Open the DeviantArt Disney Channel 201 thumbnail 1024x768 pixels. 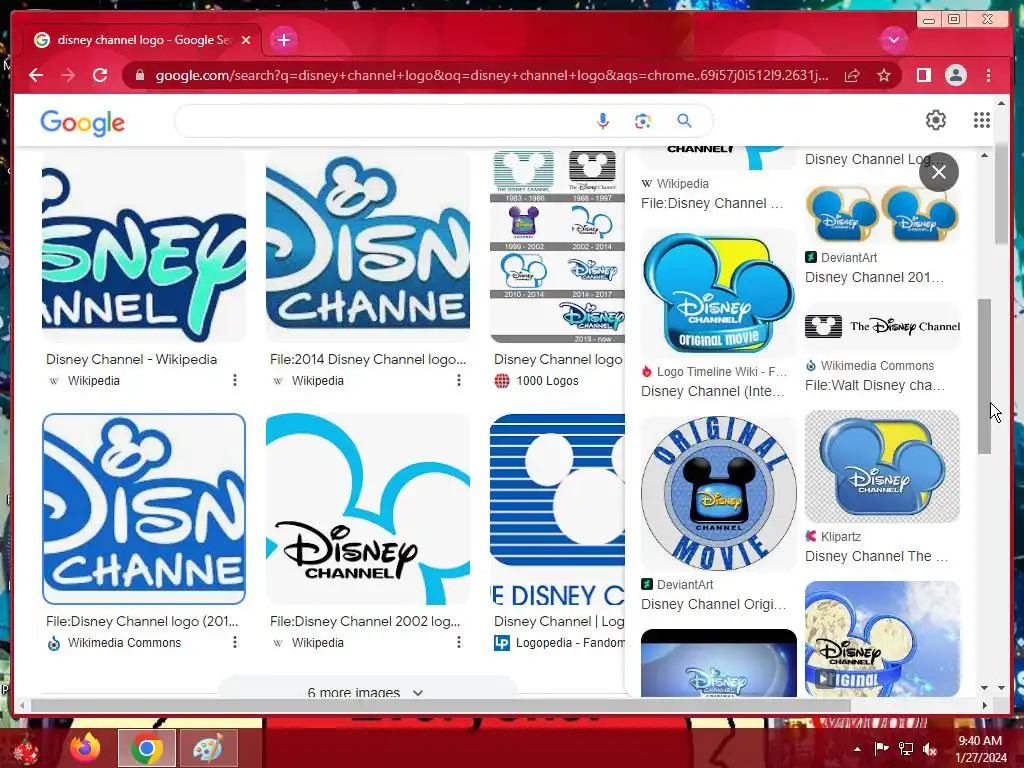pyautogui.click(x=882, y=214)
